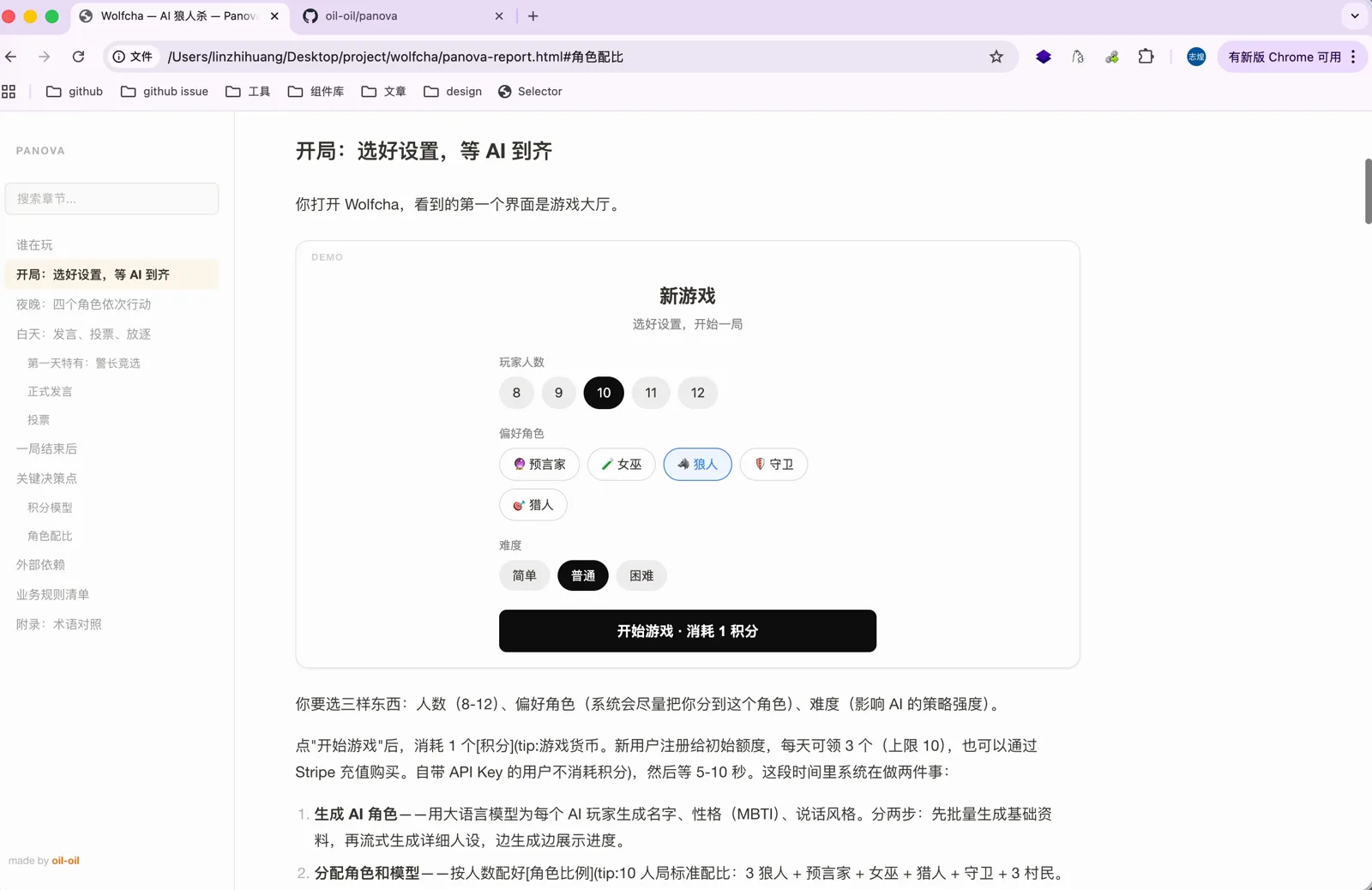Toggle the 狼人 preferred role chip
Screen dimensions: 1372x890
tap(697, 465)
